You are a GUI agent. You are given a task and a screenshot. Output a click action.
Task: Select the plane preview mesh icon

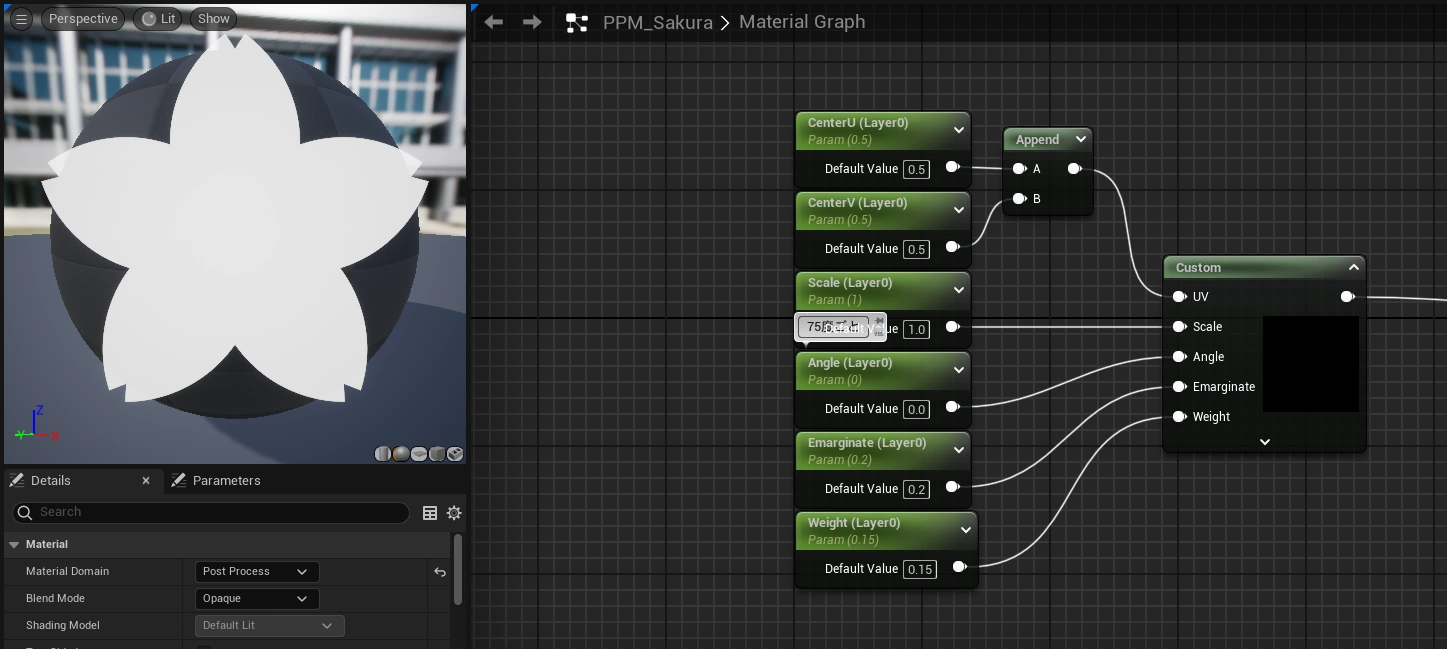click(419, 454)
